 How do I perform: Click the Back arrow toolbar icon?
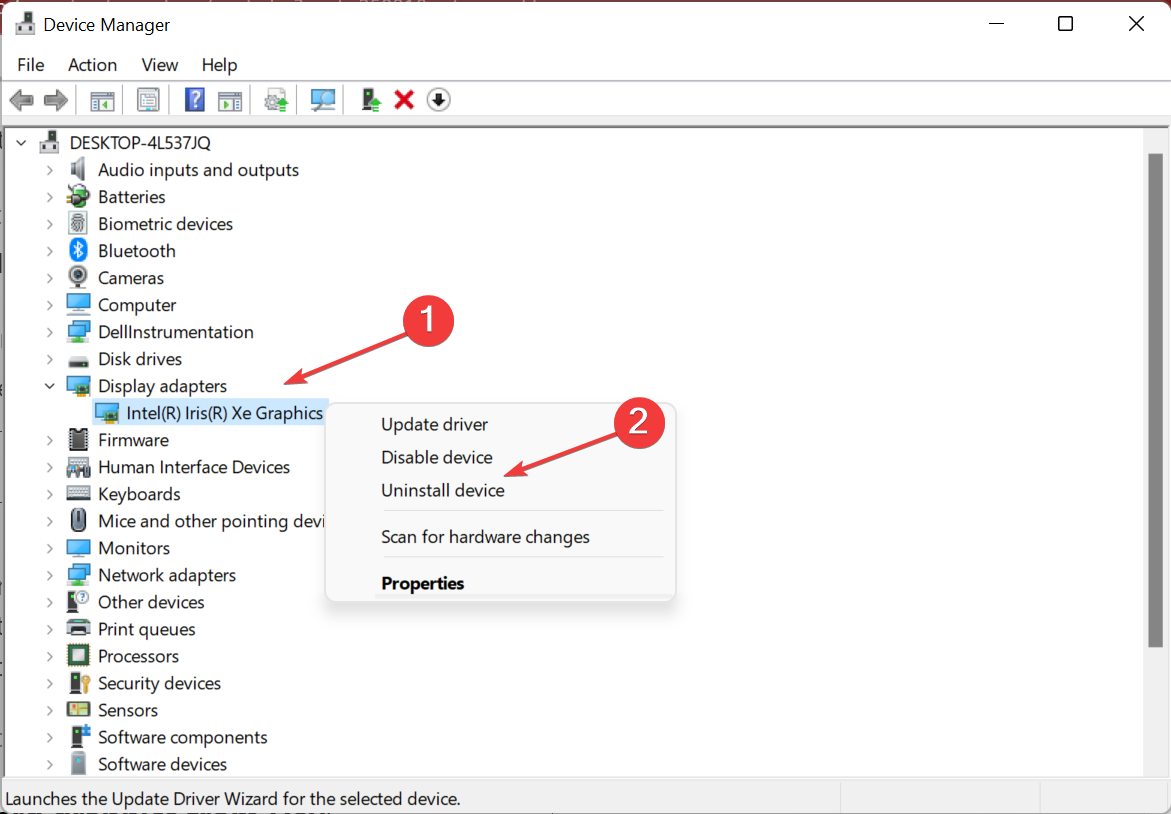[x=21, y=100]
